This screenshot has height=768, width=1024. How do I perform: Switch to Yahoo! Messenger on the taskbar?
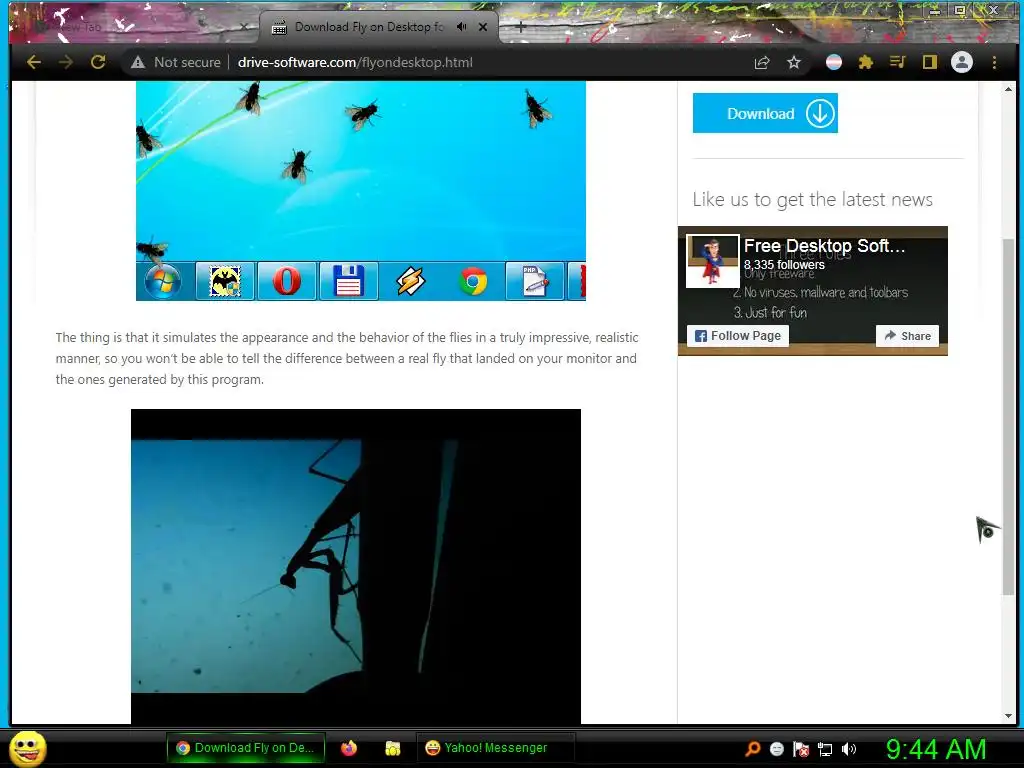pyautogui.click(x=495, y=748)
